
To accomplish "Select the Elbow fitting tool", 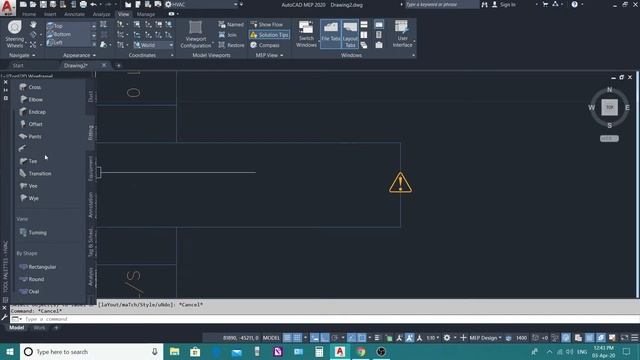I will (x=31, y=99).
